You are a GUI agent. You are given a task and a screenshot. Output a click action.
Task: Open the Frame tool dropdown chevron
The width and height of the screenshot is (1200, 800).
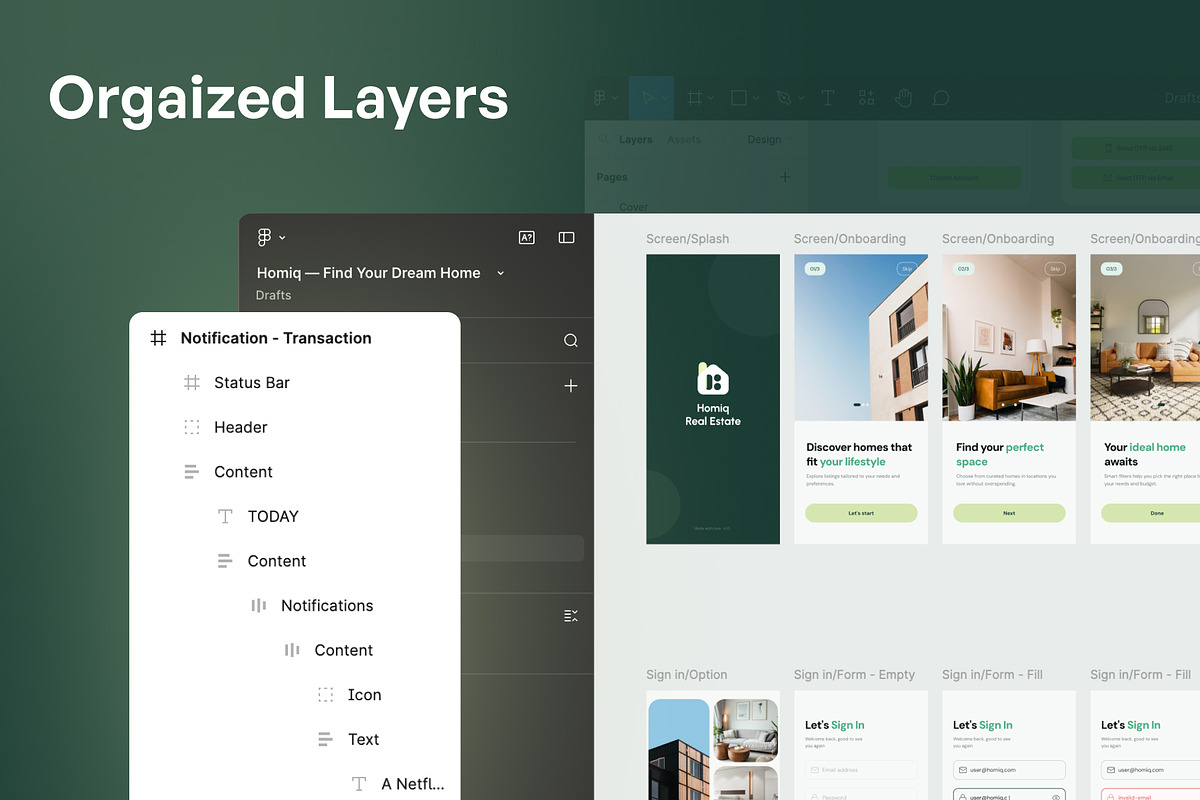coord(710,98)
